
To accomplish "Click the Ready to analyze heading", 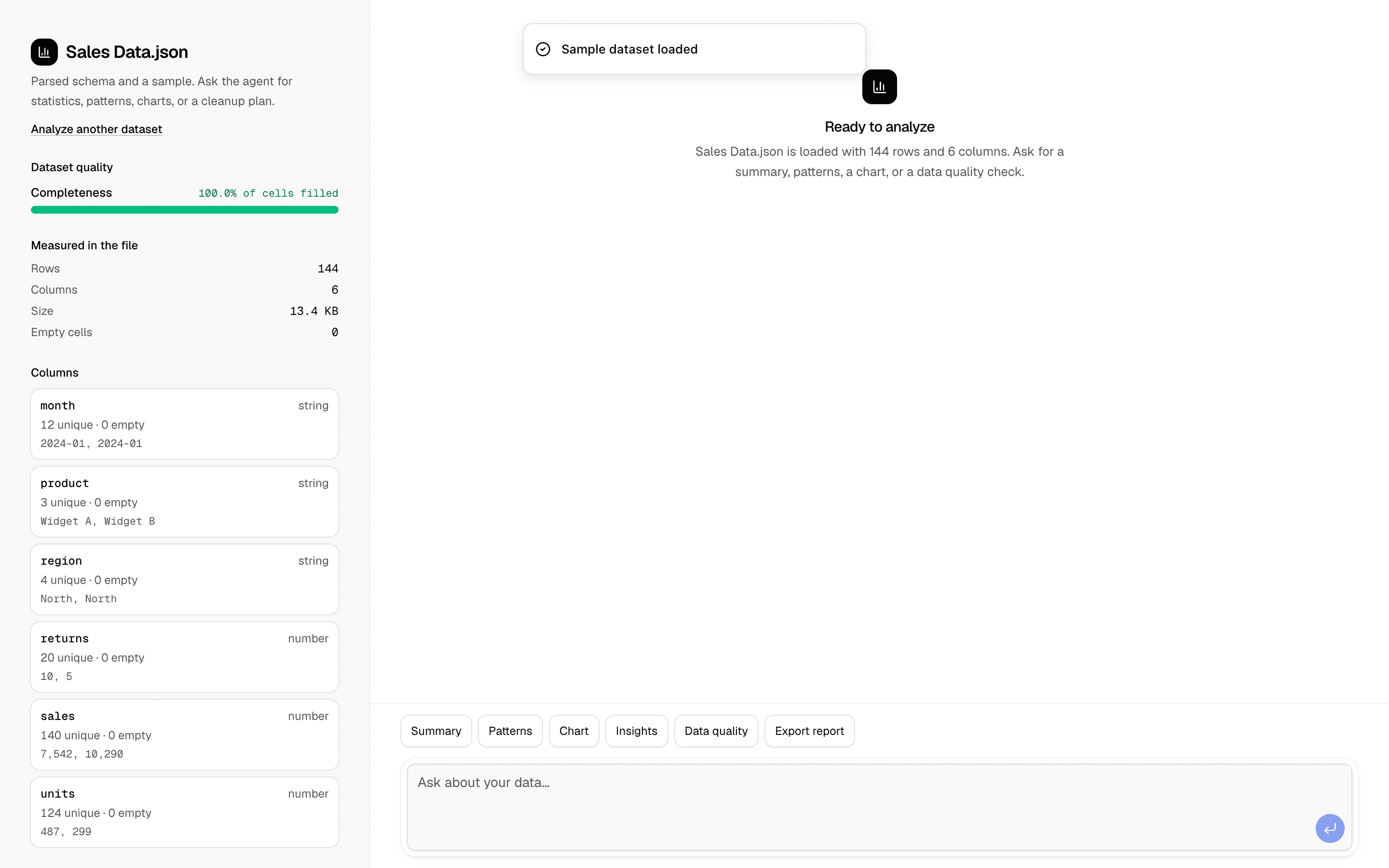I will tap(879, 127).
